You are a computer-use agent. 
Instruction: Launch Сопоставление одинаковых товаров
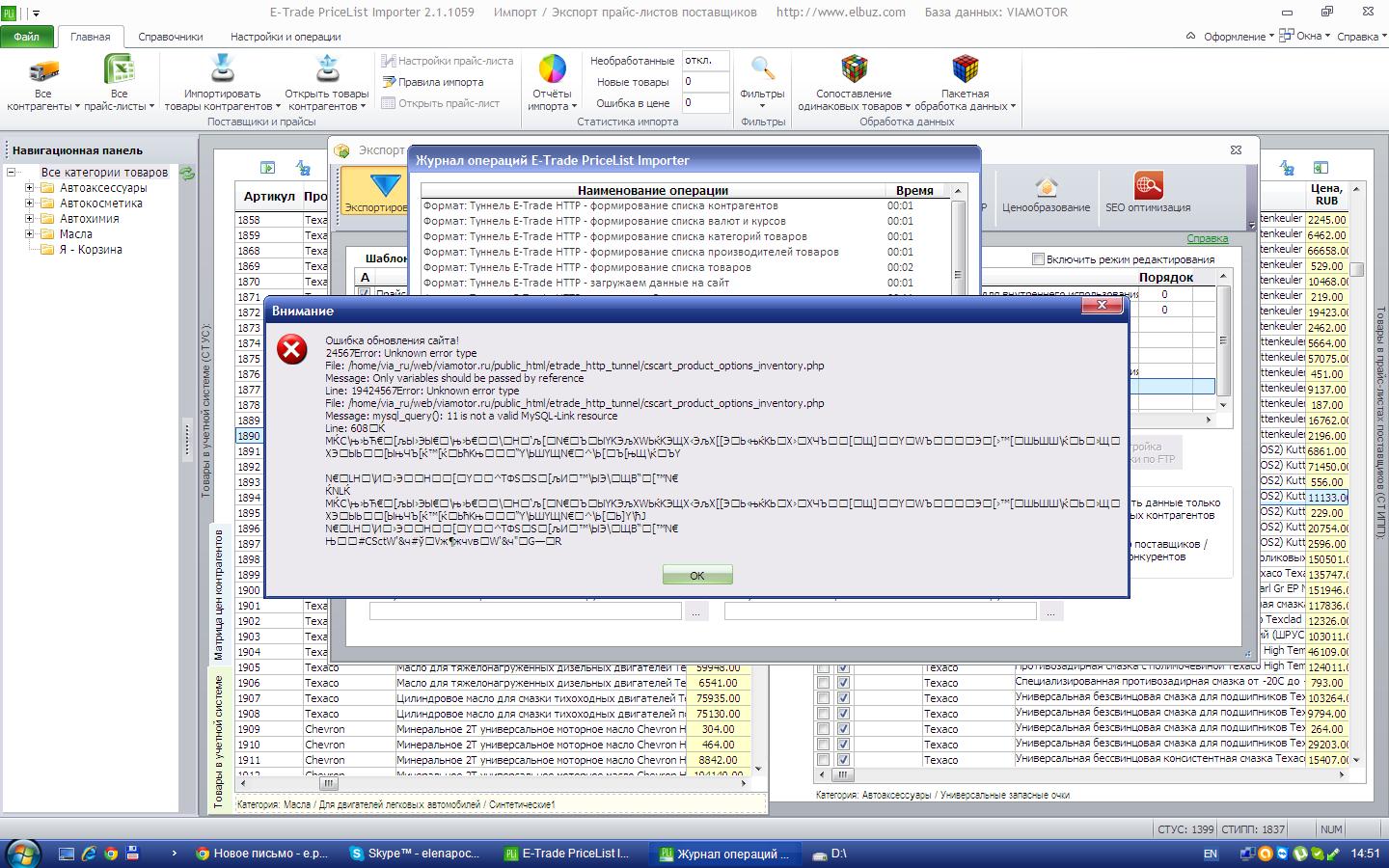[x=854, y=84]
